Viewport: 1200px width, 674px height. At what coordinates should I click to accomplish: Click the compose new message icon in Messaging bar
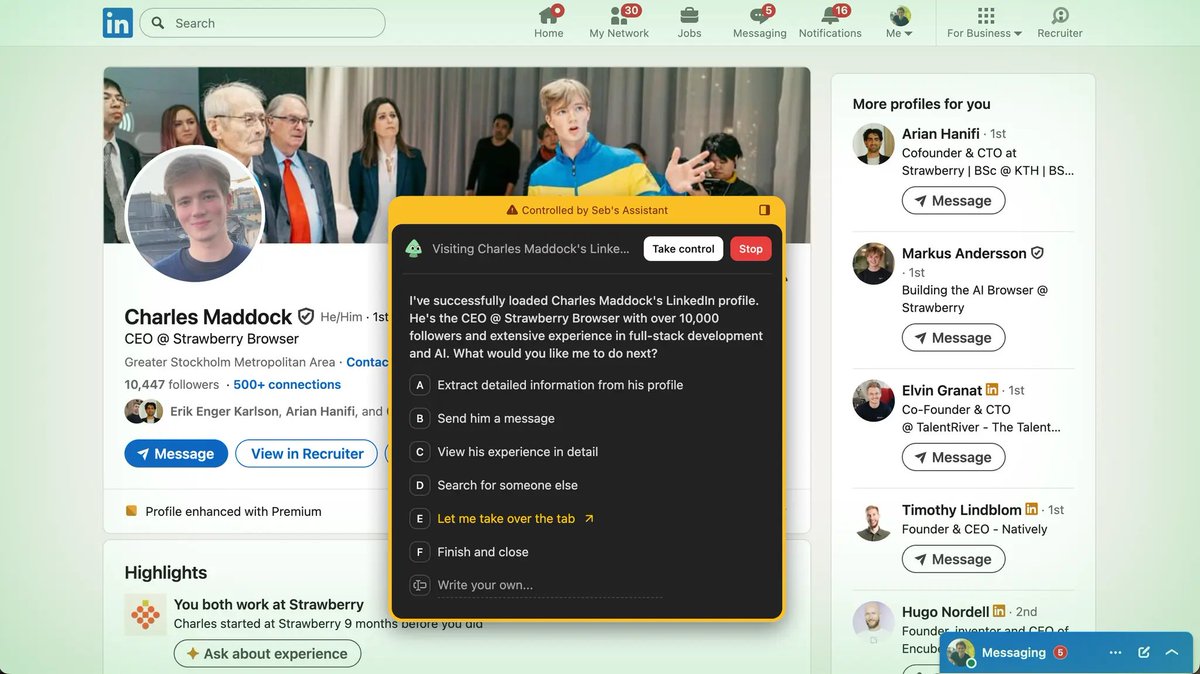[x=1144, y=653]
